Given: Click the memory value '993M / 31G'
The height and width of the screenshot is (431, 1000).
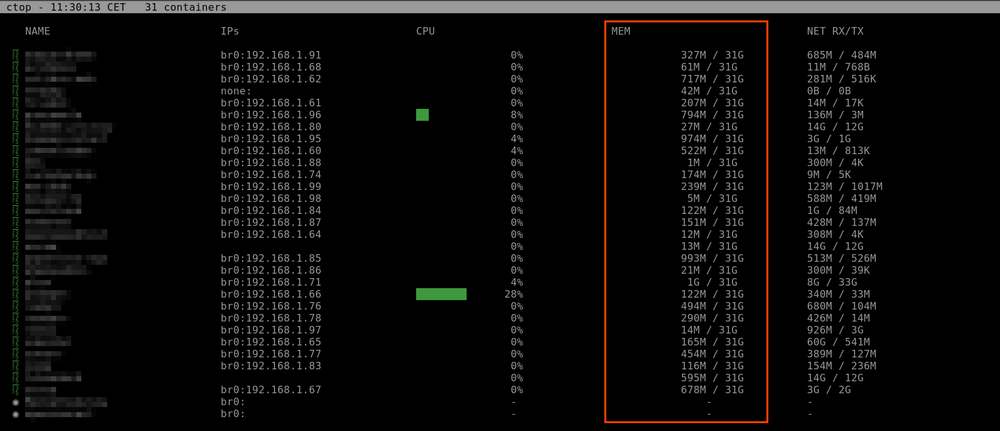Looking at the screenshot, I should [712, 258].
